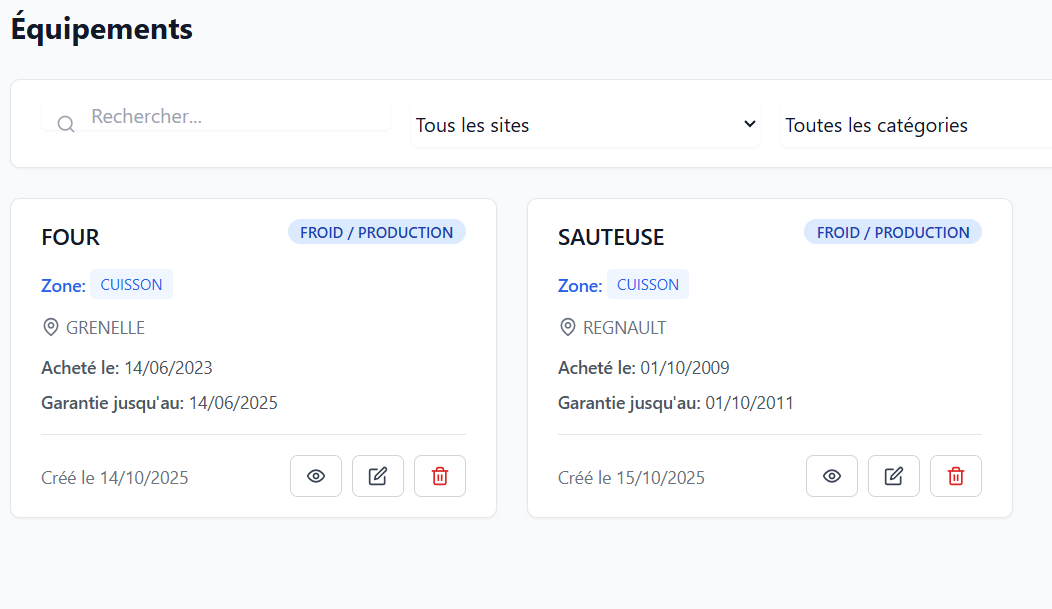Image resolution: width=1052 pixels, height=609 pixels.
Task: Click the magnifying glass search icon
Action: (65, 123)
